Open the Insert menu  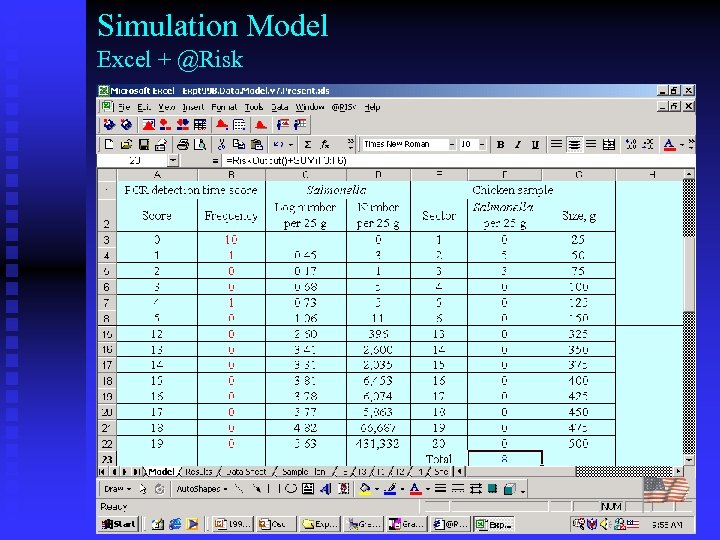(x=193, y=107)
